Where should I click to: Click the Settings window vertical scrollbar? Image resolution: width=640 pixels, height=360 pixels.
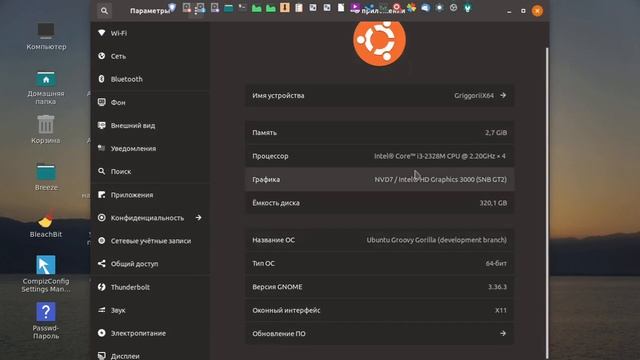tap(547, 202)
